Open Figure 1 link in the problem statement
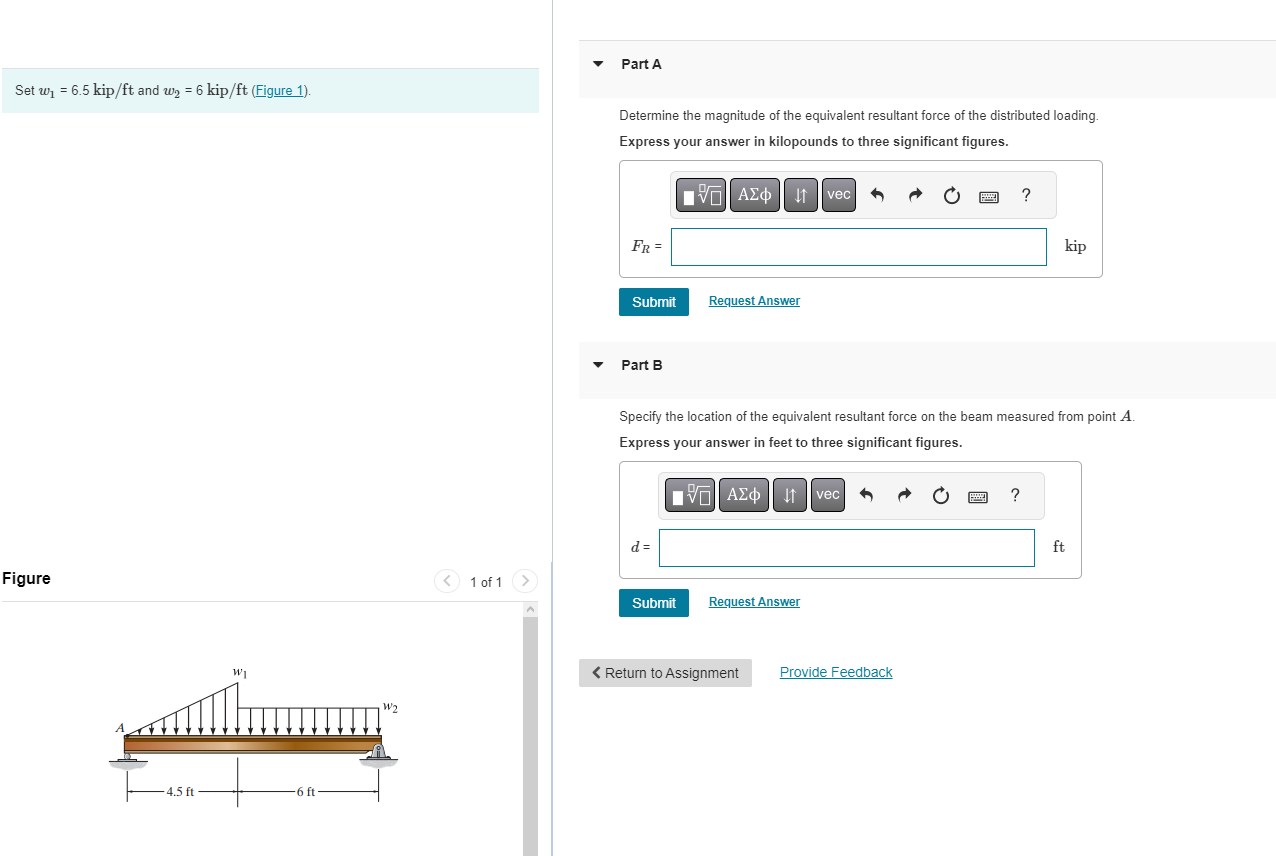Image resolution: width=1276 pixels, height=856 pixels. point(278,90)
